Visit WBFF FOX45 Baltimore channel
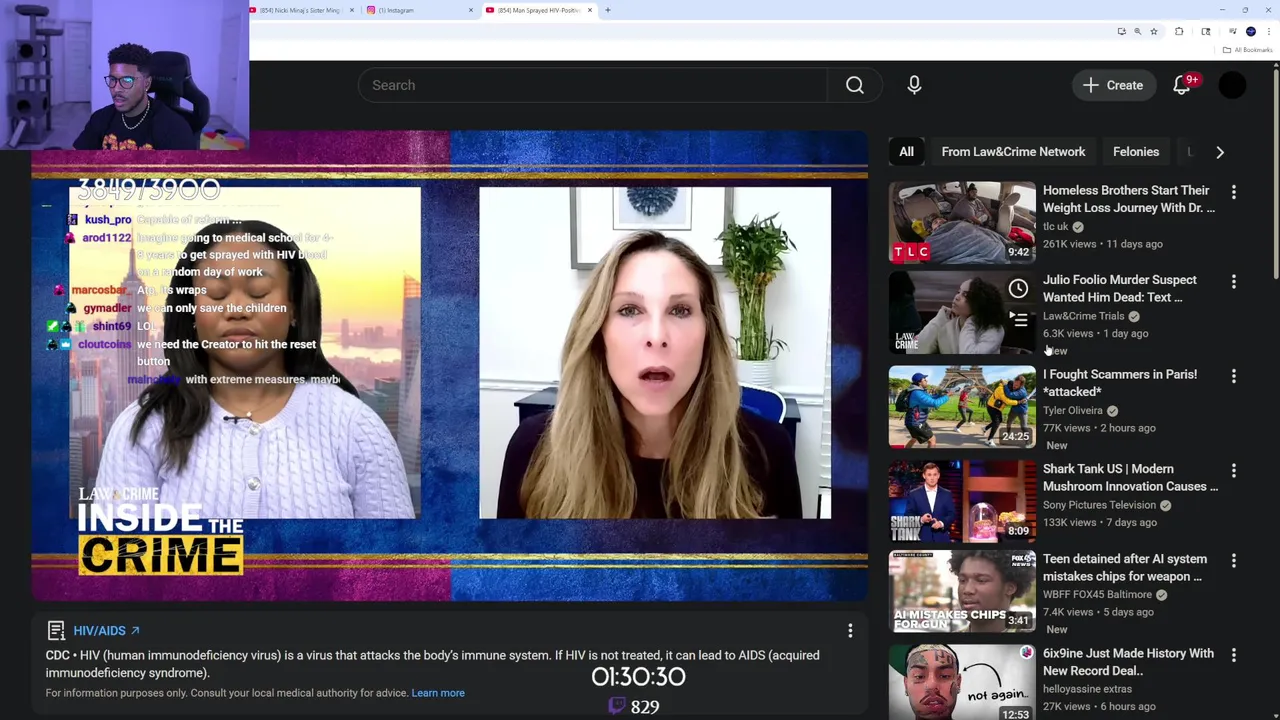 coord(1097,594)
